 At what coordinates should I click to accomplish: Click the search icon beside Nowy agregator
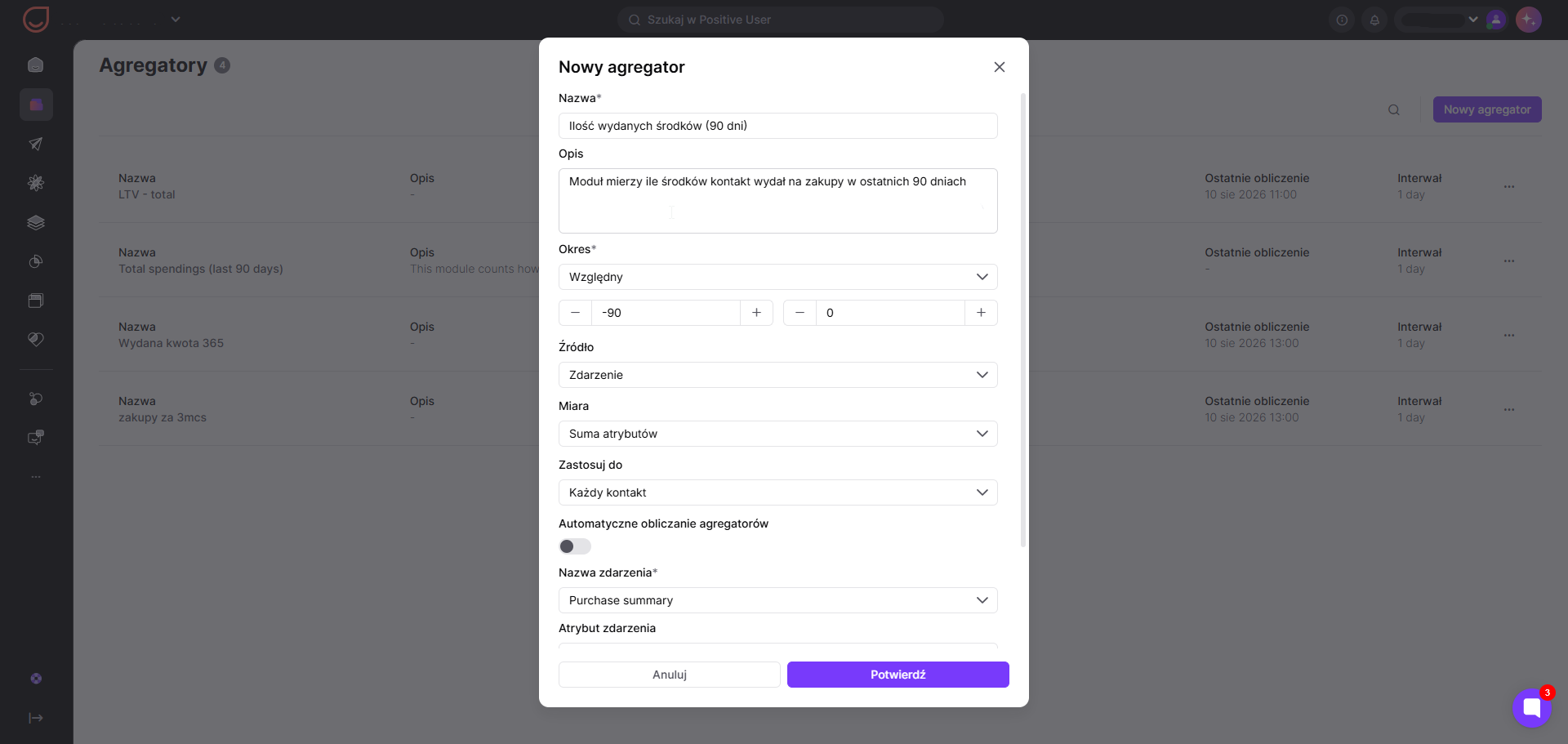click(1394, 110)
